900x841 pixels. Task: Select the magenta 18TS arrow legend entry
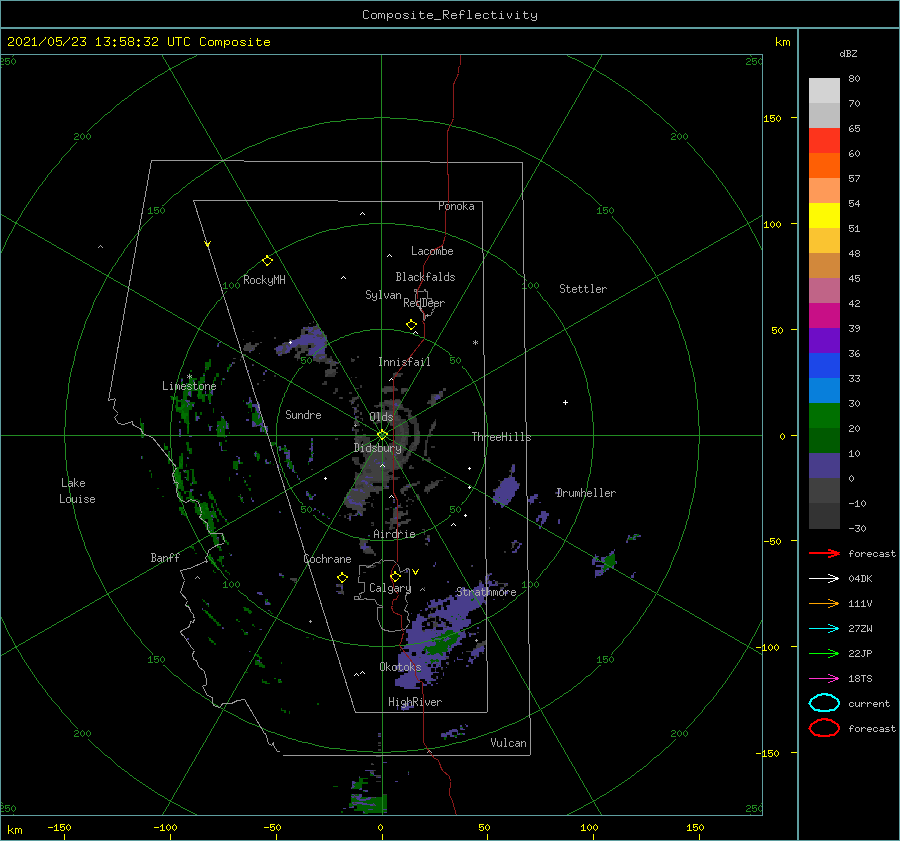[824, 679]
